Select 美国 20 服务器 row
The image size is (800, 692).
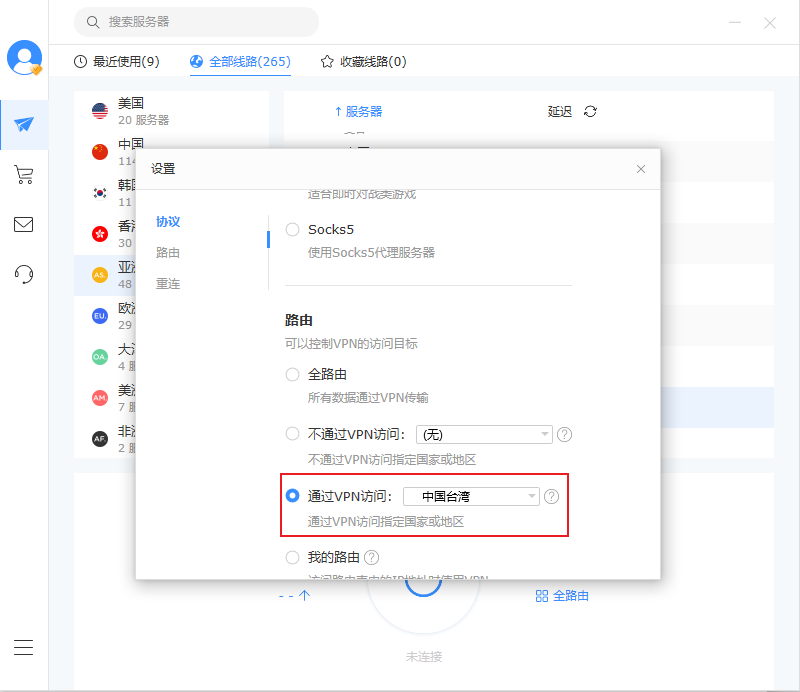[x=171, y=111]
